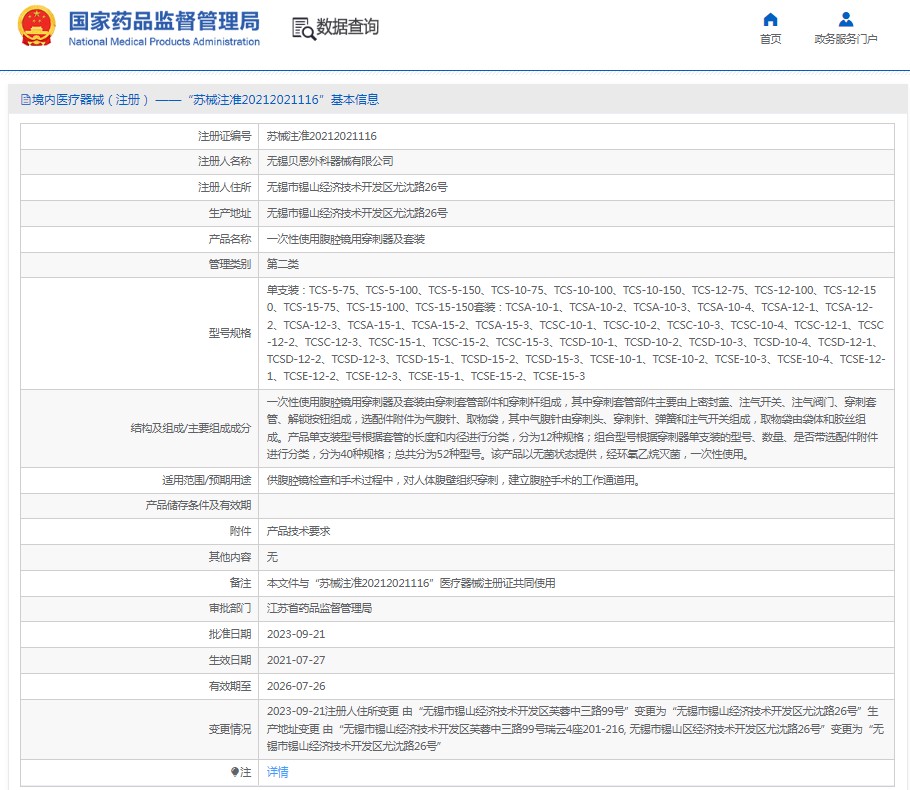The image size is (910, 790).
Task: Click attachment value 产品技术要求
Action: click(298, 531)
